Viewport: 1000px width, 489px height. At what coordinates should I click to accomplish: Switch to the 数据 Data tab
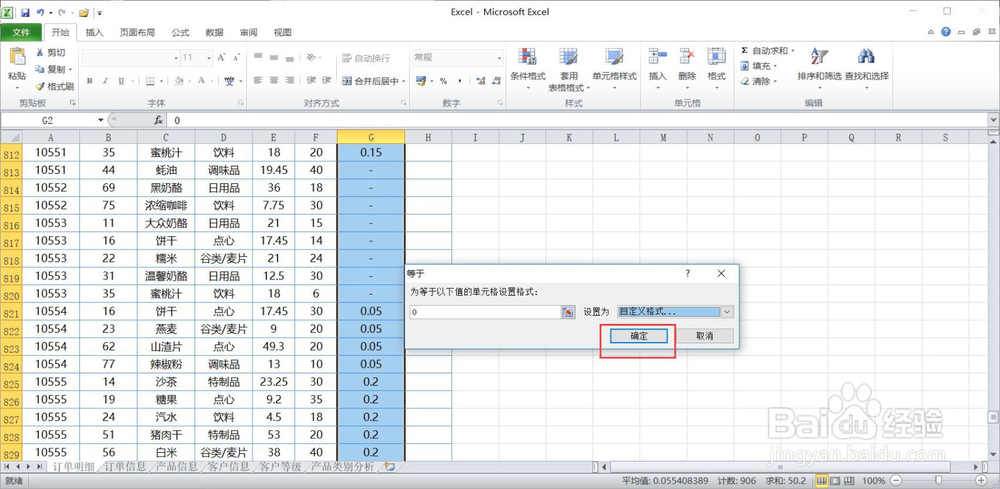(214, 33)
